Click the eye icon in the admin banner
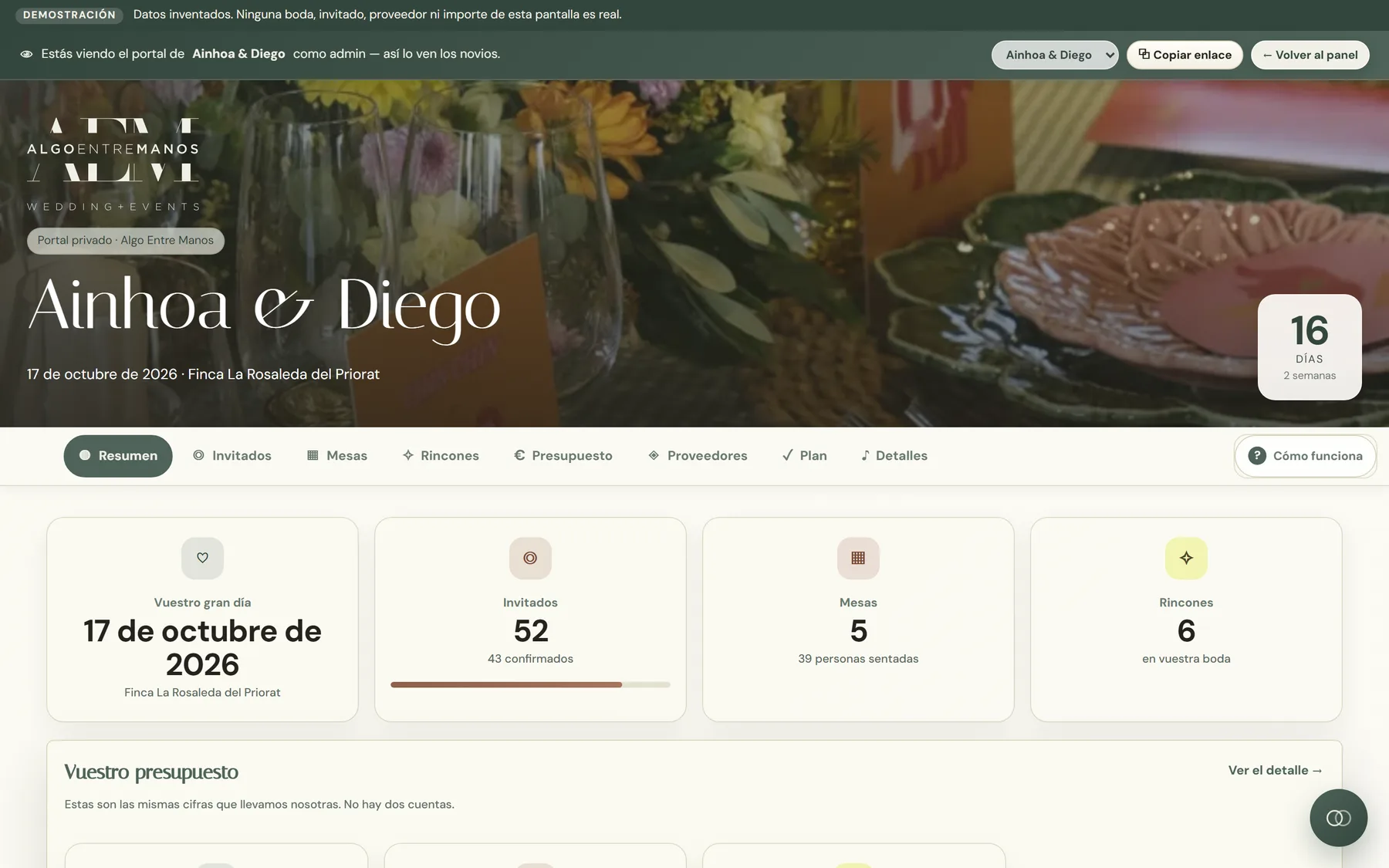This screenshot has height=868, width=1389. pos(26,54)
